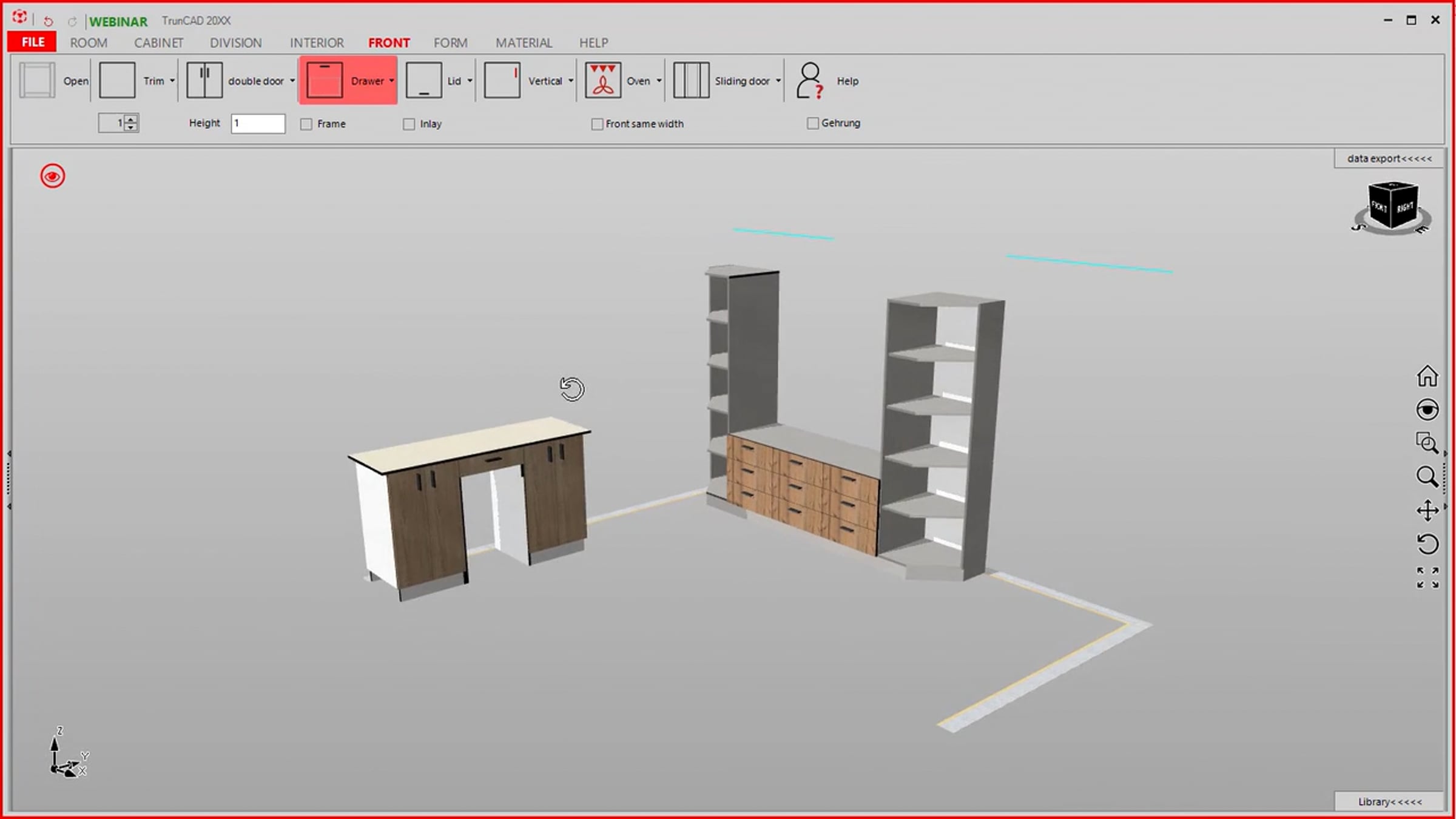1456x819 pixels.
Task: Open the Lid dropdown arrow
Action: (x=470, y=81)
